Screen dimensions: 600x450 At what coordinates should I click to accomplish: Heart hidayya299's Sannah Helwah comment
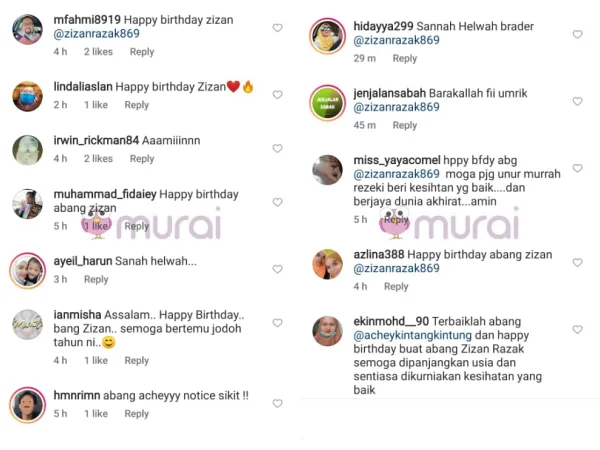coord(577,34)
